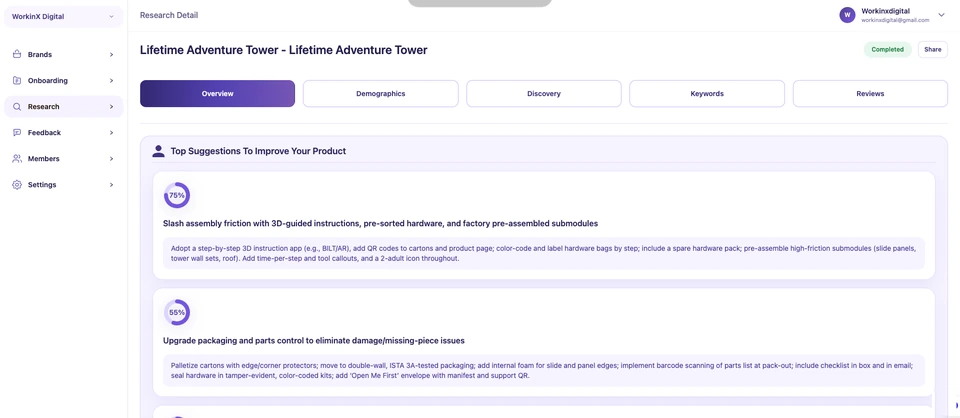The height and width of the screenshot is (418, 960).
Task: Expand the Brands menu chevron
Action: (x=111, y=54)
